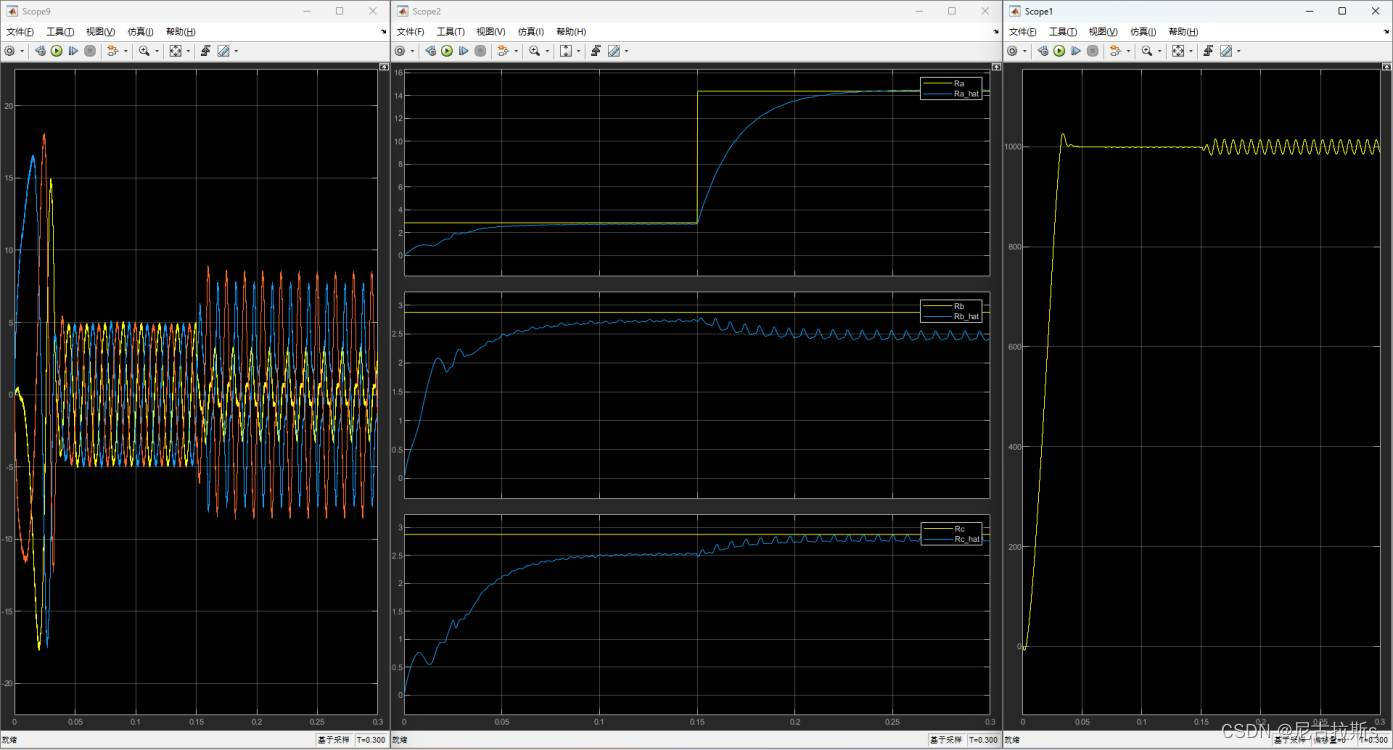The image size is (1393, 750).
Task: Run simulation from Scope2 toolbar
Action: pos(447,51)
